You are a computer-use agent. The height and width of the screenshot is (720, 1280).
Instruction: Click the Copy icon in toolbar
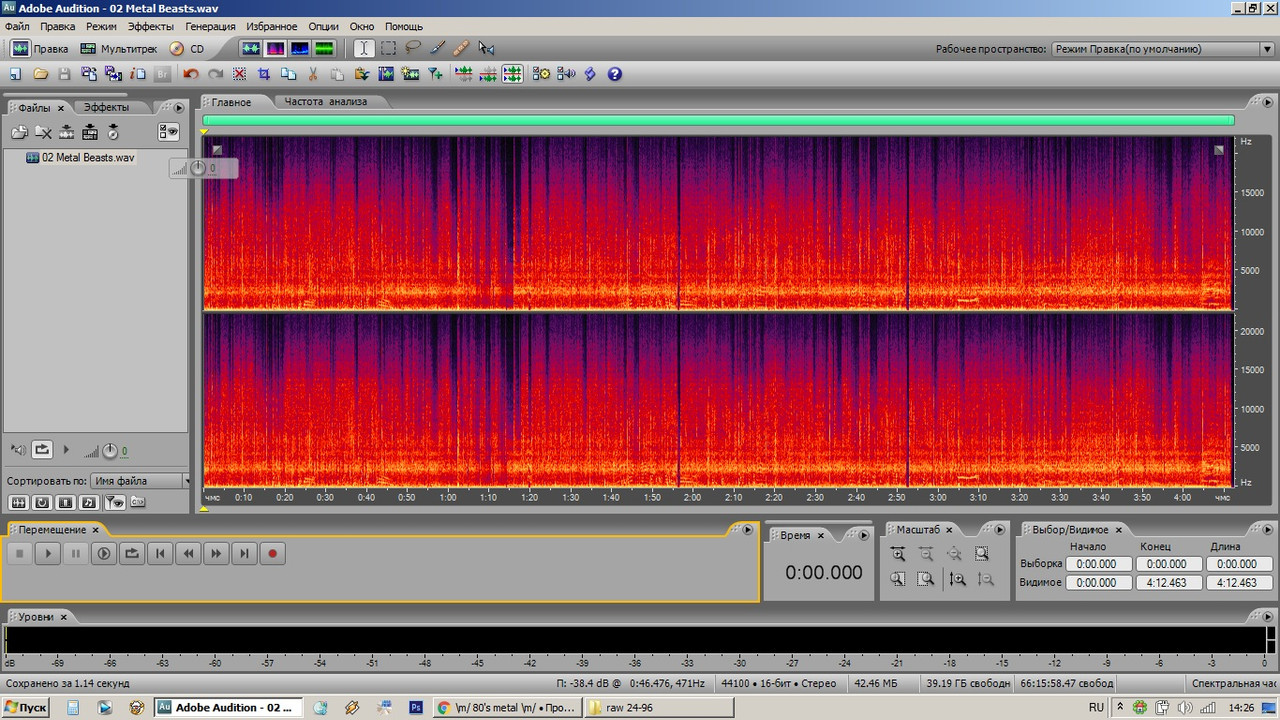click(x=289, y=74)
